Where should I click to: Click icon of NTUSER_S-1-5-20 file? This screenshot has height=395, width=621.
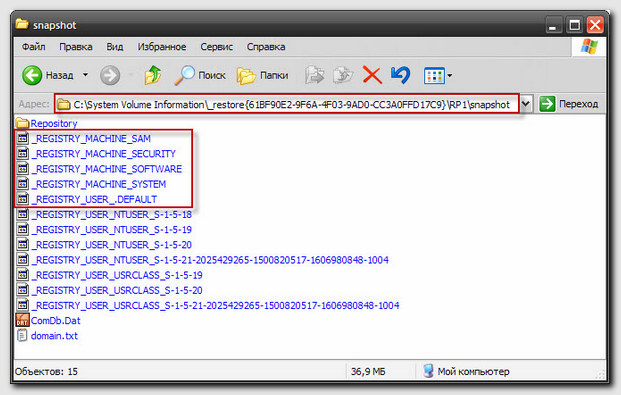(23, 244)
